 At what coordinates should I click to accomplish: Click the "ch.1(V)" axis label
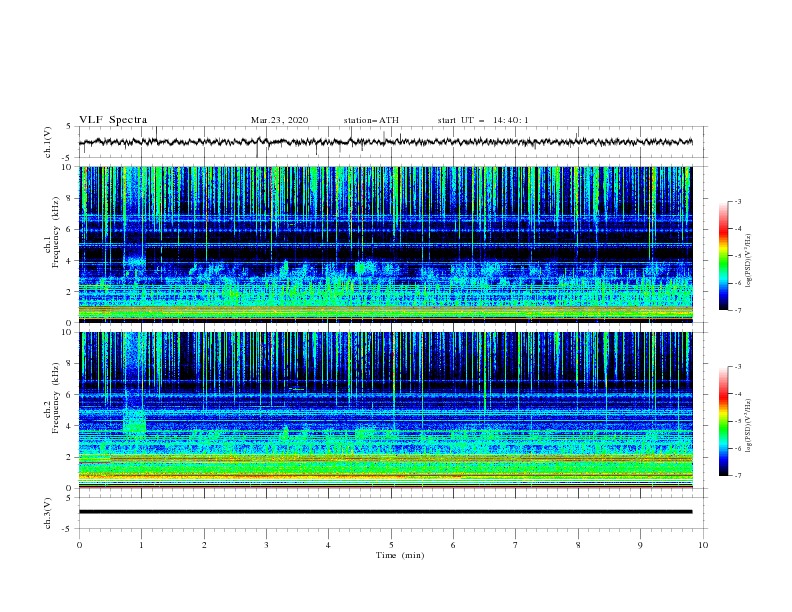48,142
